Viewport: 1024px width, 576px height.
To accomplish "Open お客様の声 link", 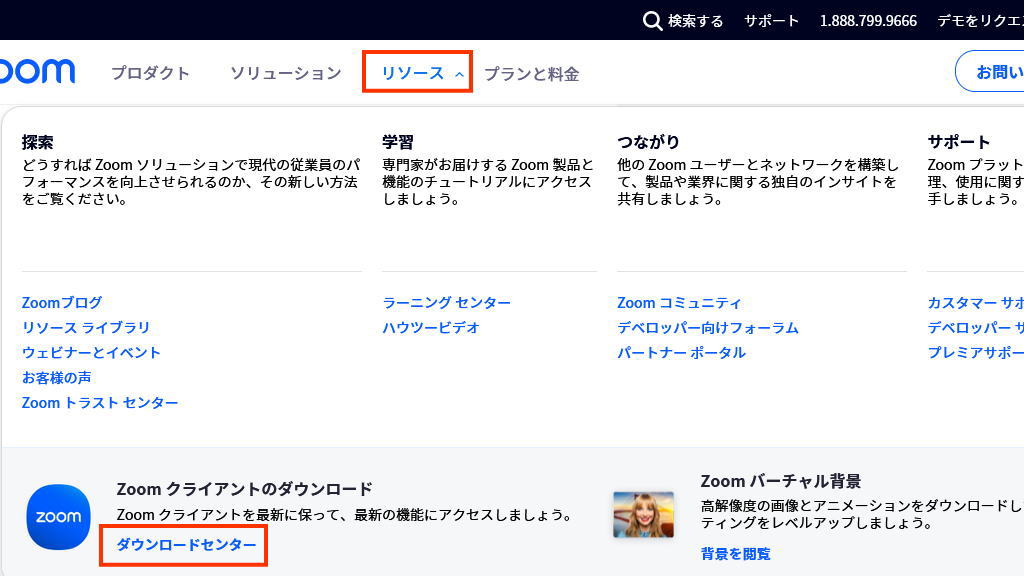I will [x=57, y=377].
